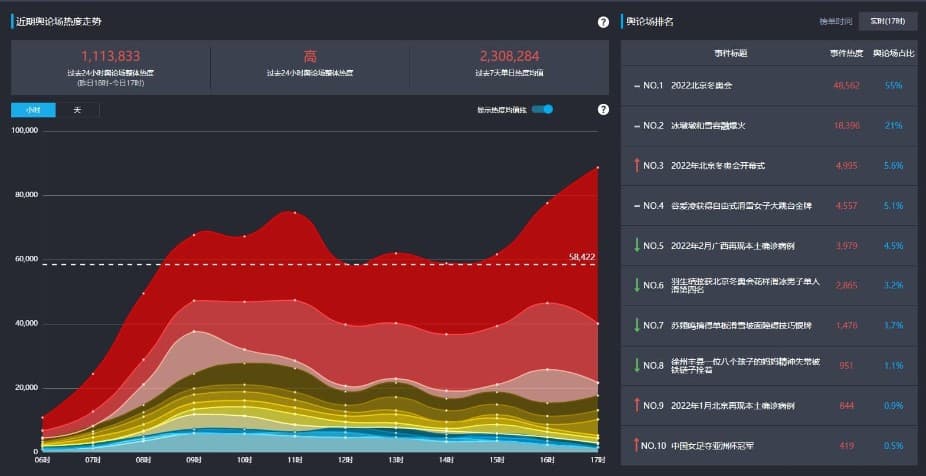Screen dimensions: 926x476
Task: Click the 12时 x-axis label
Action: point(345,459)
